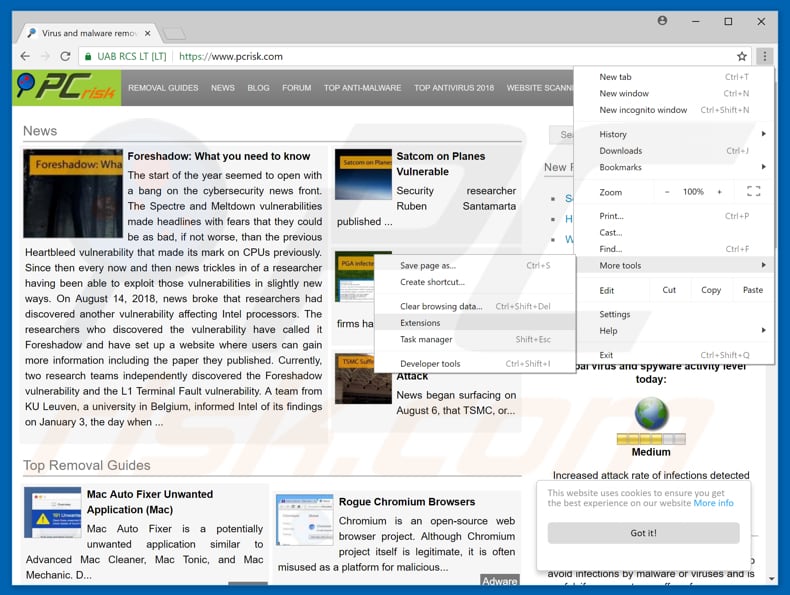
Task: Open the More info cookie link
Action: (x=714, y=503)
